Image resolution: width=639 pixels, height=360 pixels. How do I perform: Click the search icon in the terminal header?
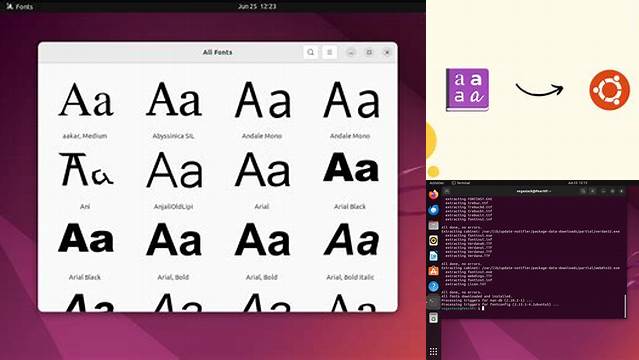pos(583,191)
